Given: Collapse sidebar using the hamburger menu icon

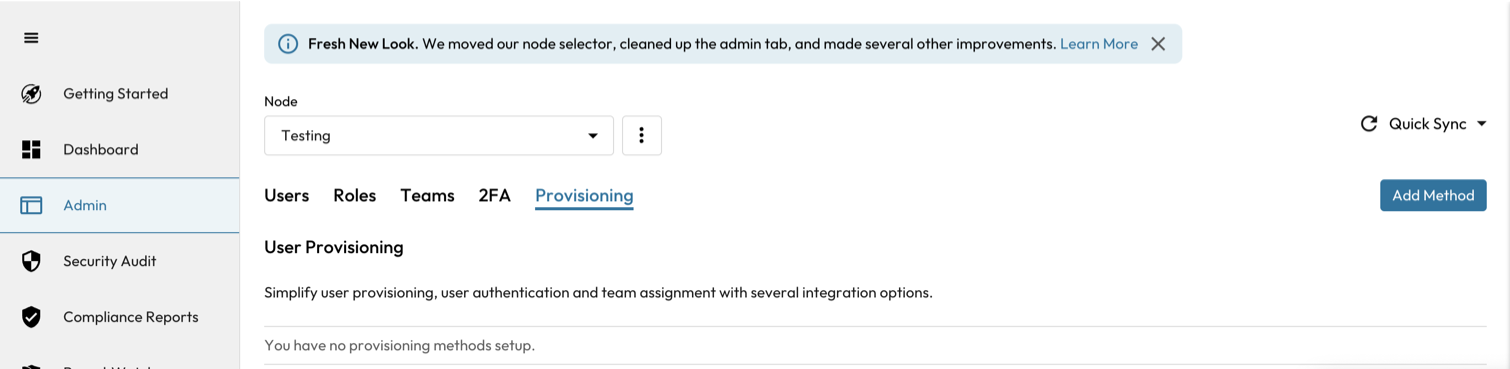Looking at the screenshot, I should pos(31,38).
